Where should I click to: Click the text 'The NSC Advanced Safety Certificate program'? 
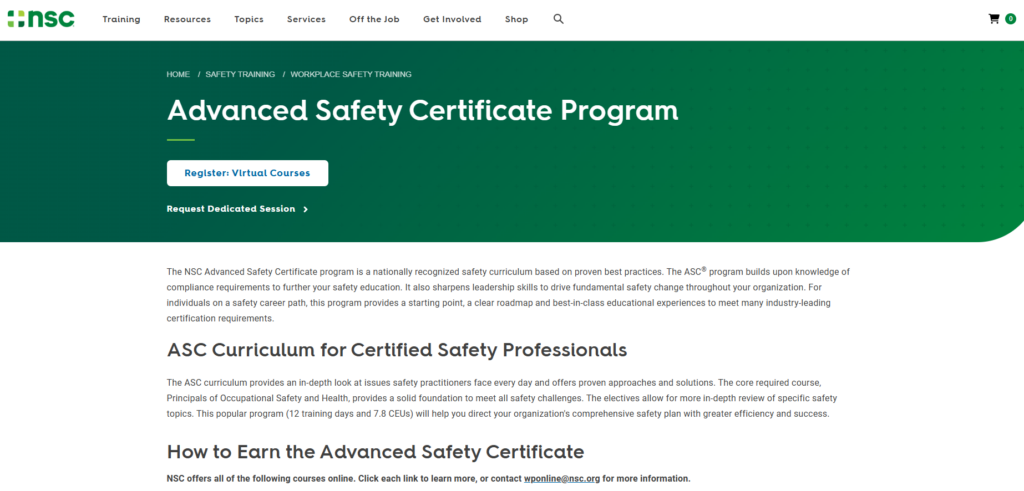[261, 272]
